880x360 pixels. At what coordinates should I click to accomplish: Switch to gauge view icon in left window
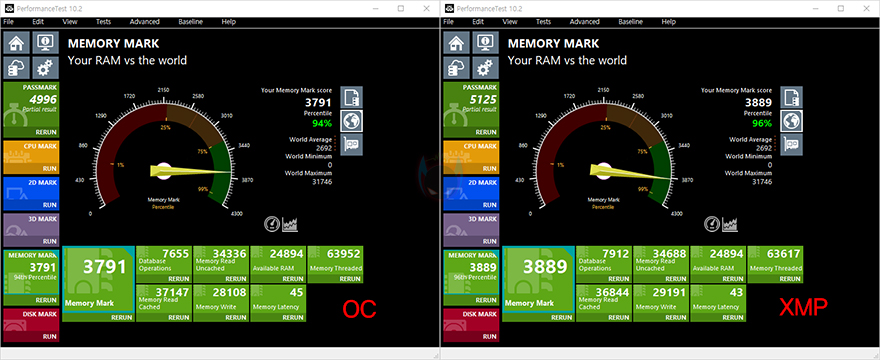point(272,225)
